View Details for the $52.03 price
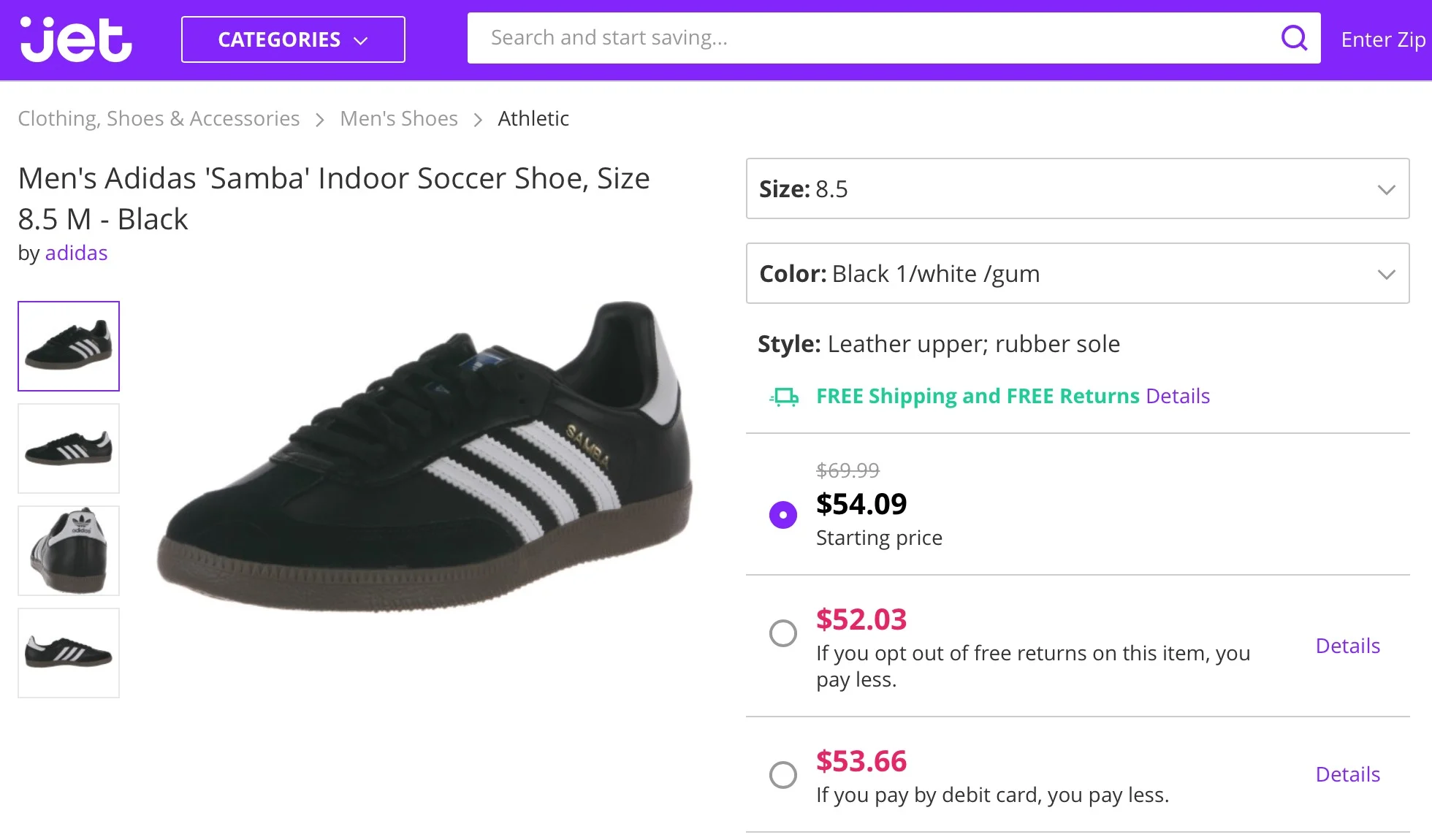 [1347, 646]
